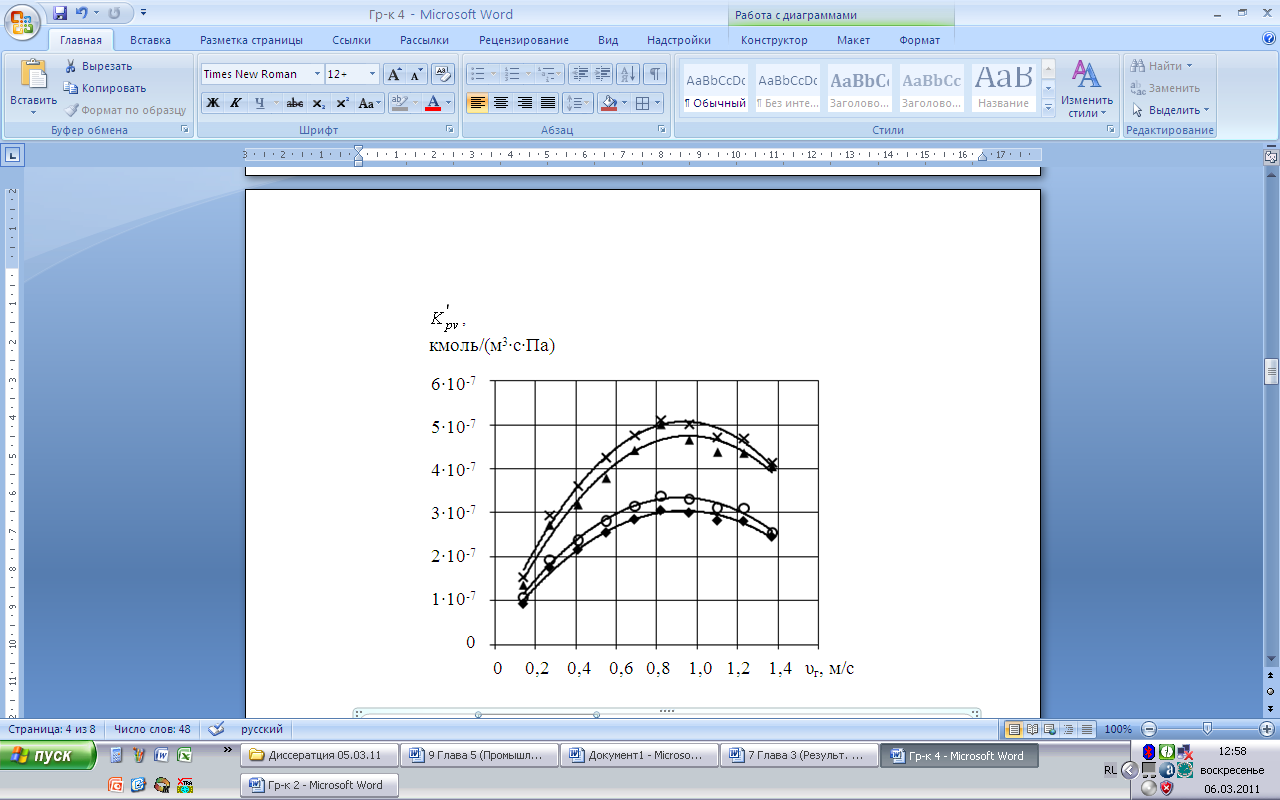Switch to Макет chart tab

click(x=853, y=40)
